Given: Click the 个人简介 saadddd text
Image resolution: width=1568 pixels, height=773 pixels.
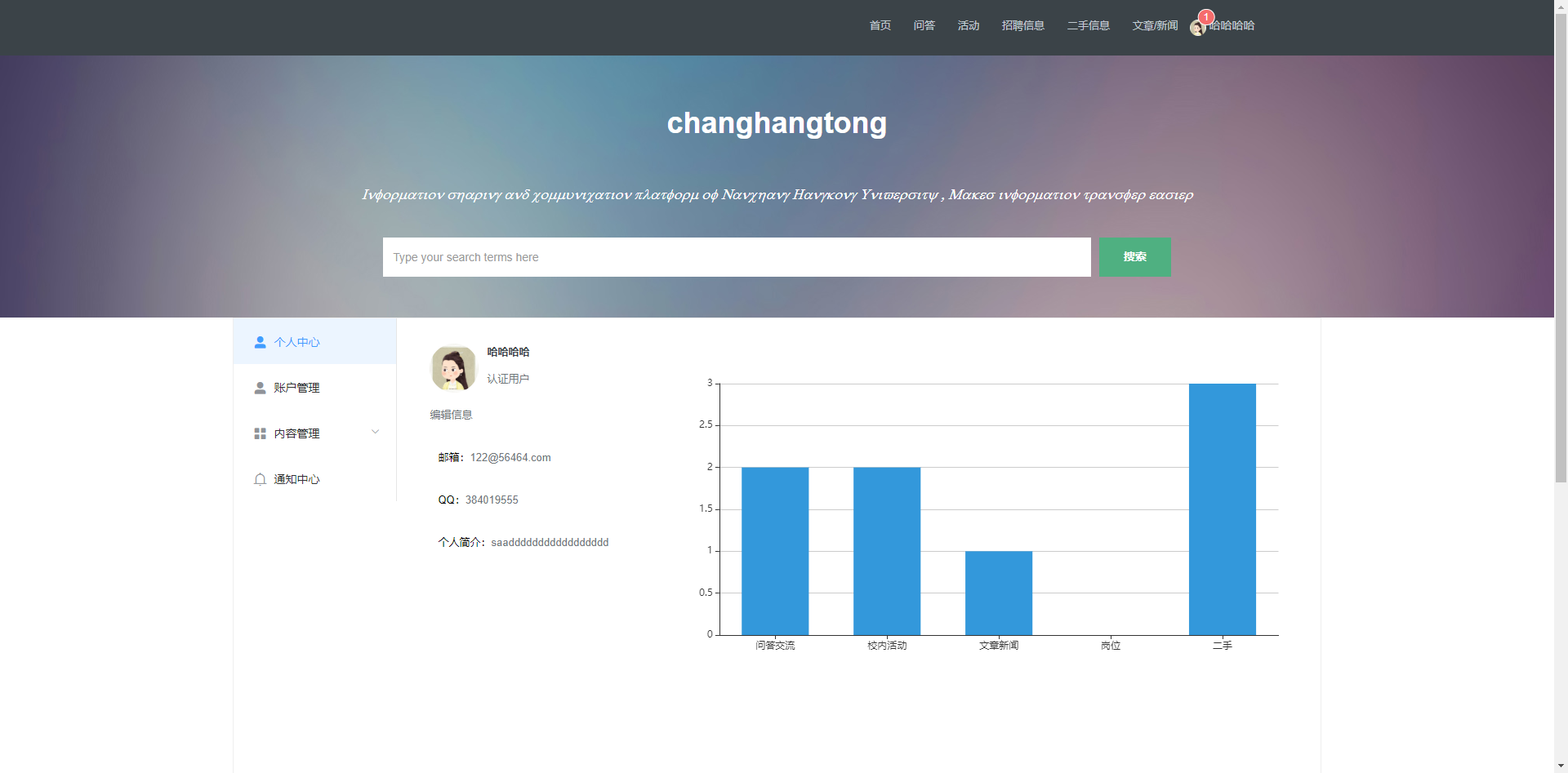Looking at the screenshot, I should [x=550, y=543].
